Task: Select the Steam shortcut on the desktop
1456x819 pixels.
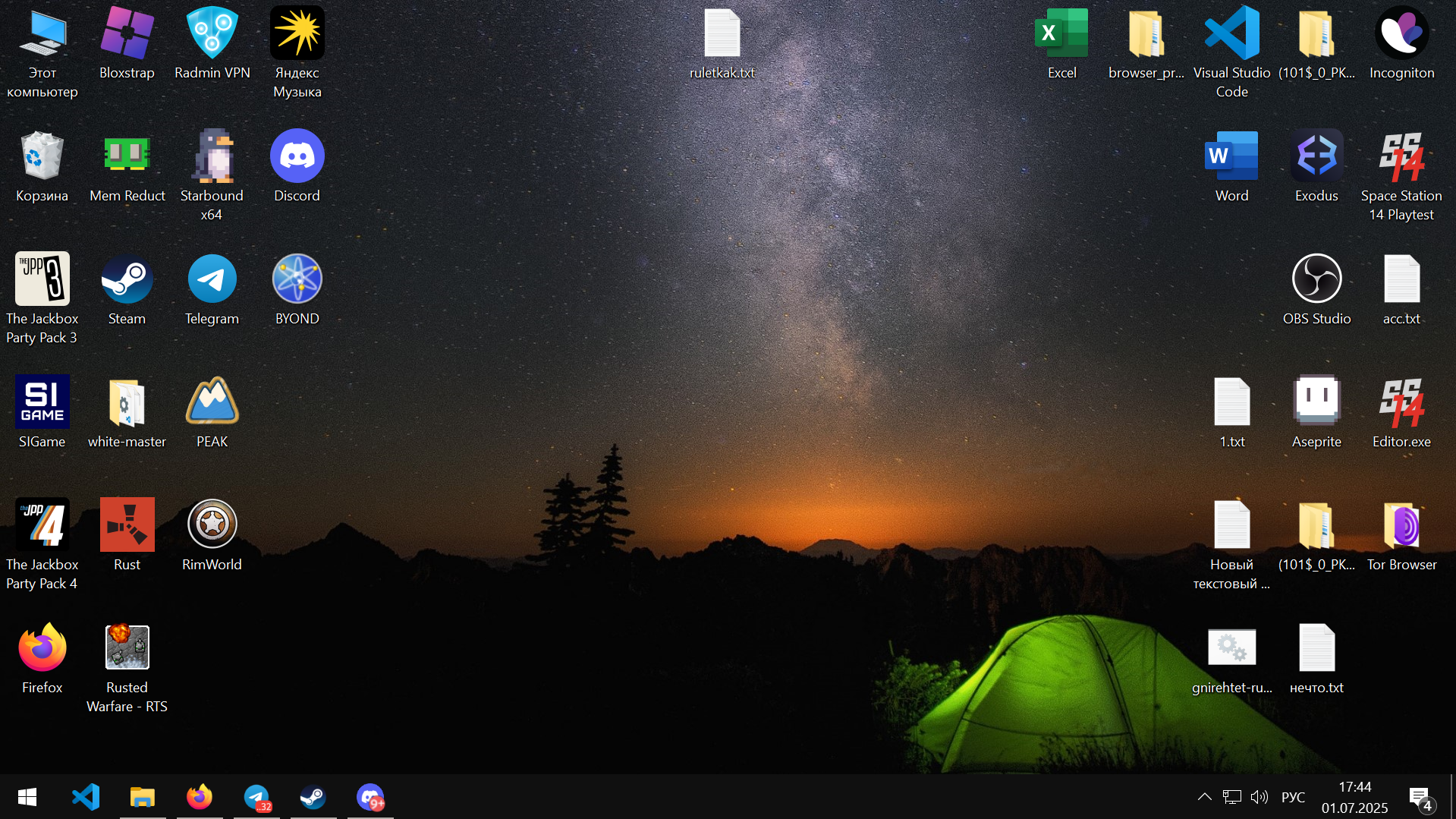Action: pyautogui.click(x=127, y=290)
